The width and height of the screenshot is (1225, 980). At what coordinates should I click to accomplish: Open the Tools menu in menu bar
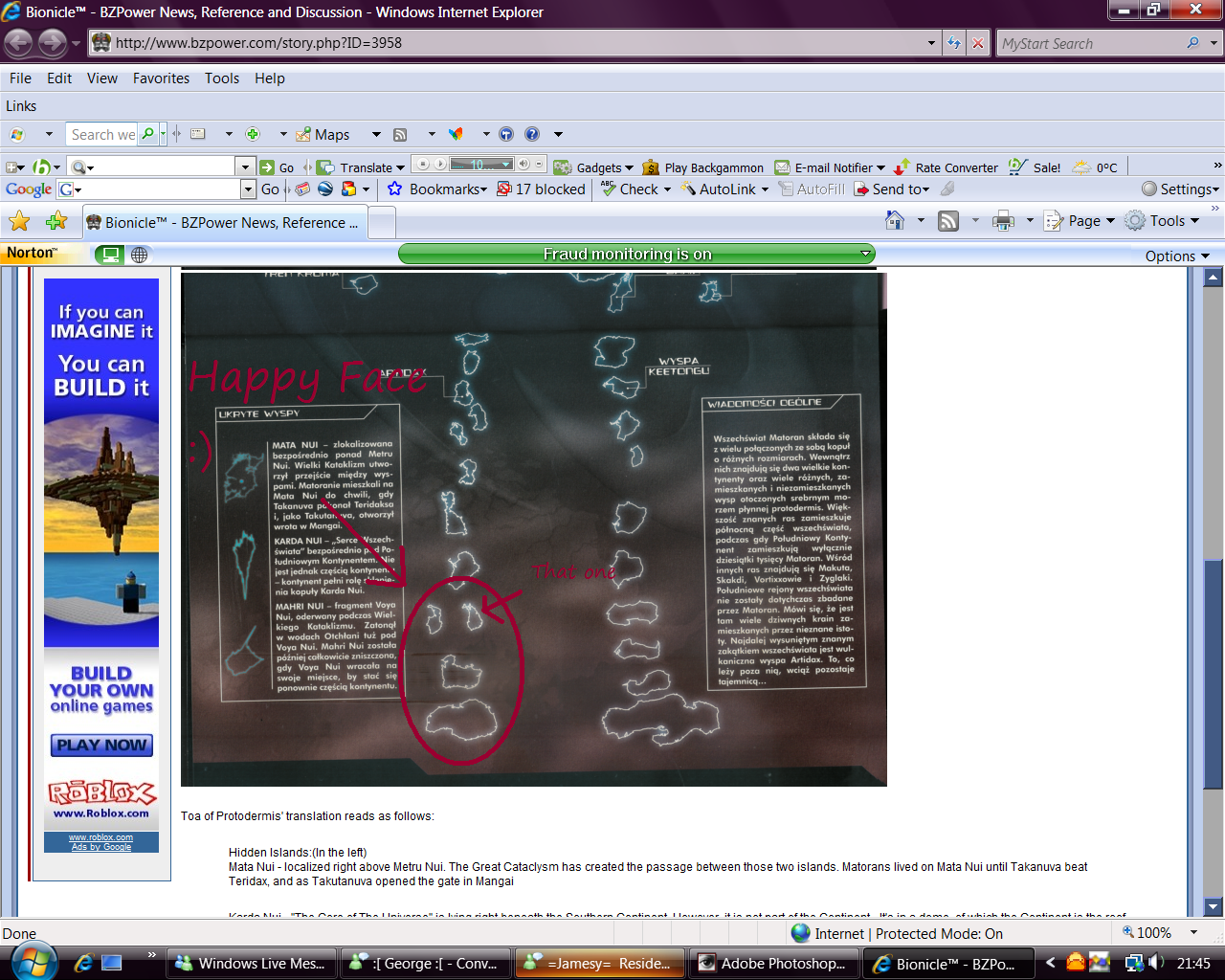click(222, 78)
